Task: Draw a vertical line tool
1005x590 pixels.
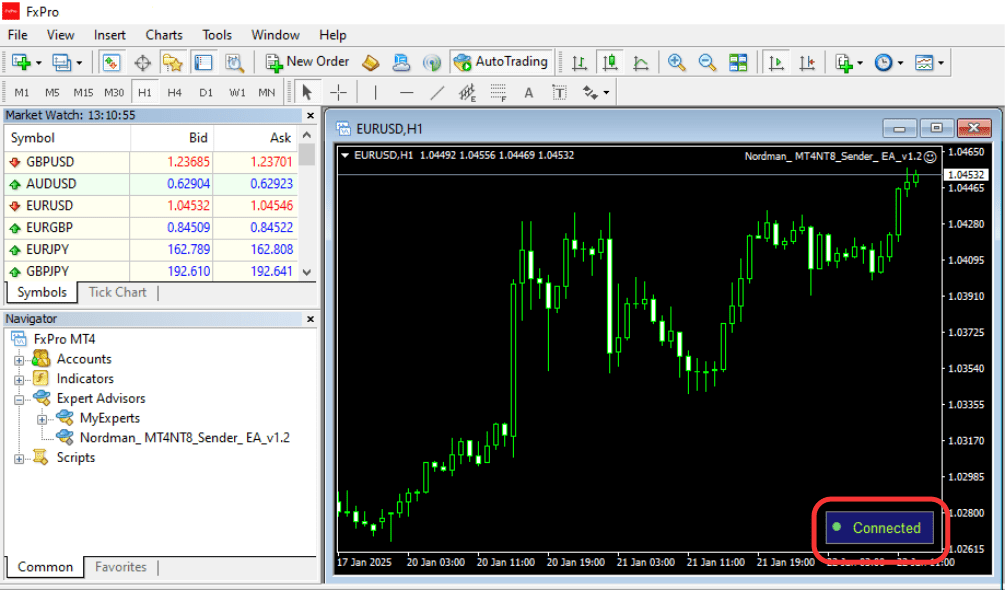Action: coord(375,92)
